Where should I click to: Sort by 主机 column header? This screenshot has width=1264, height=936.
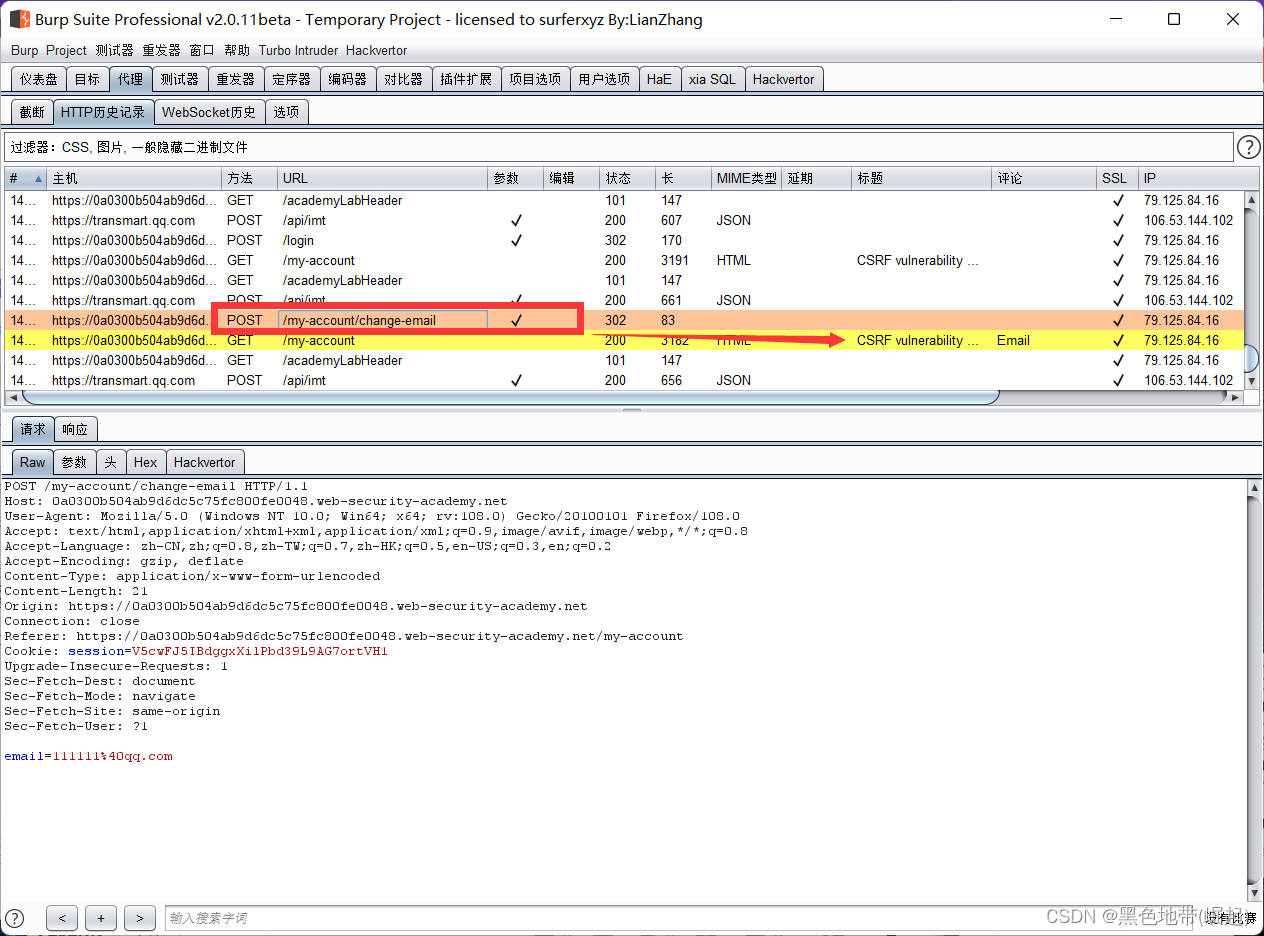click(134, 178)
